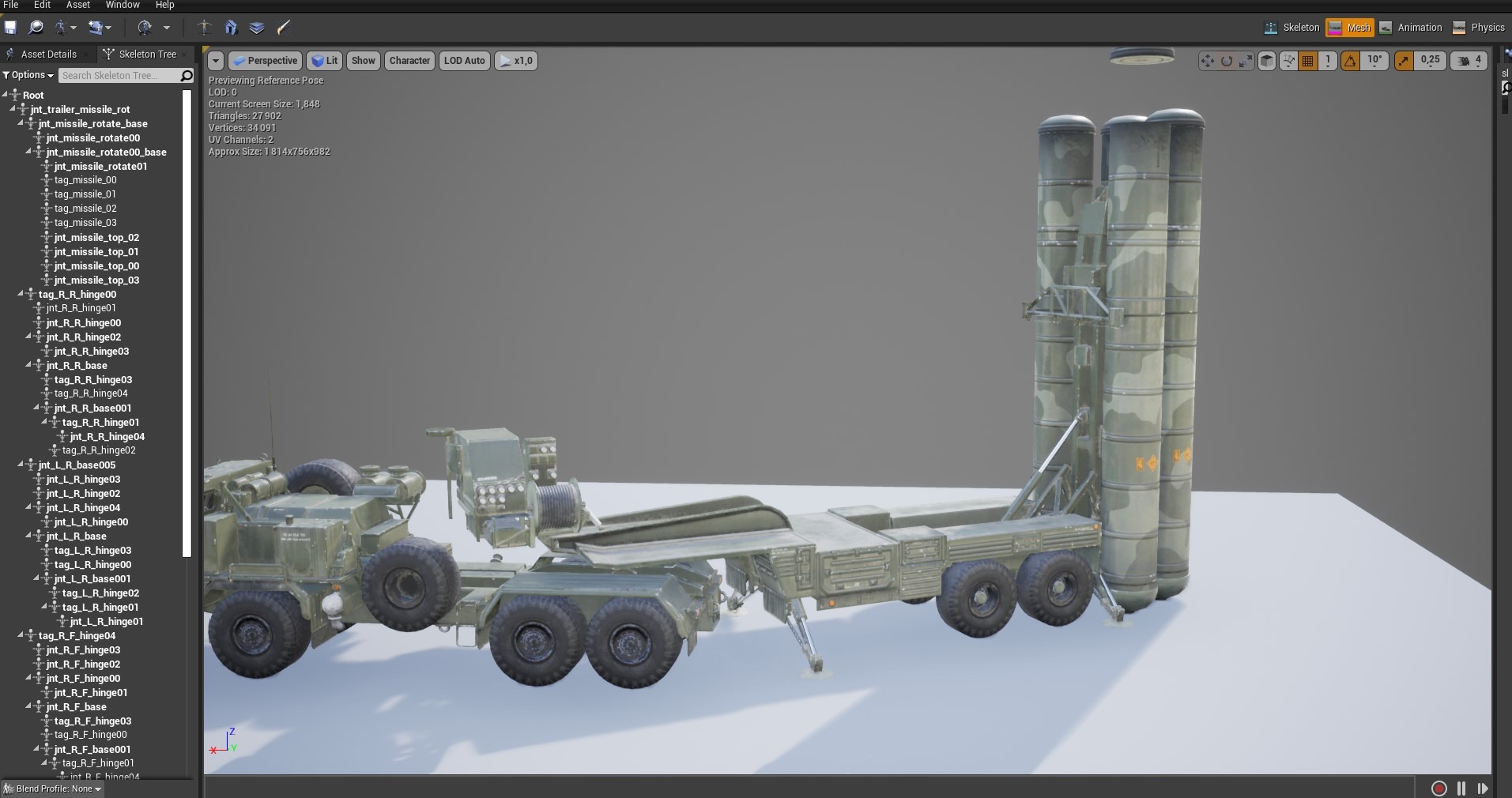Screen dimensions: 1512x798
Task: Click the Save floppy disk icon
Action: click(x=11, y=28)
